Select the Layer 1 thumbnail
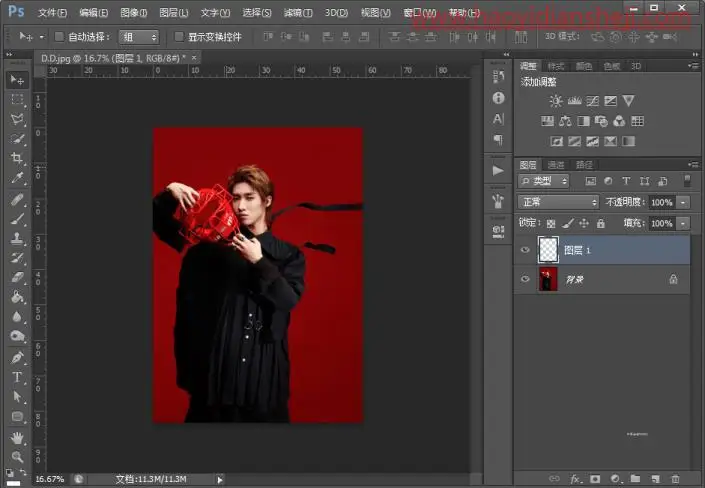Screen dimensions: 705x488 (548, 250)
